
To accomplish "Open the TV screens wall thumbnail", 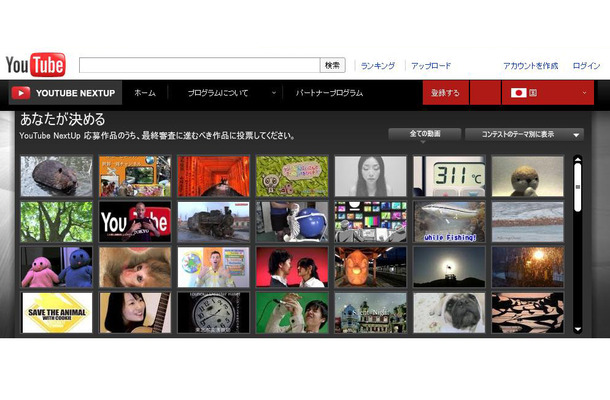I will pos(371,222).
